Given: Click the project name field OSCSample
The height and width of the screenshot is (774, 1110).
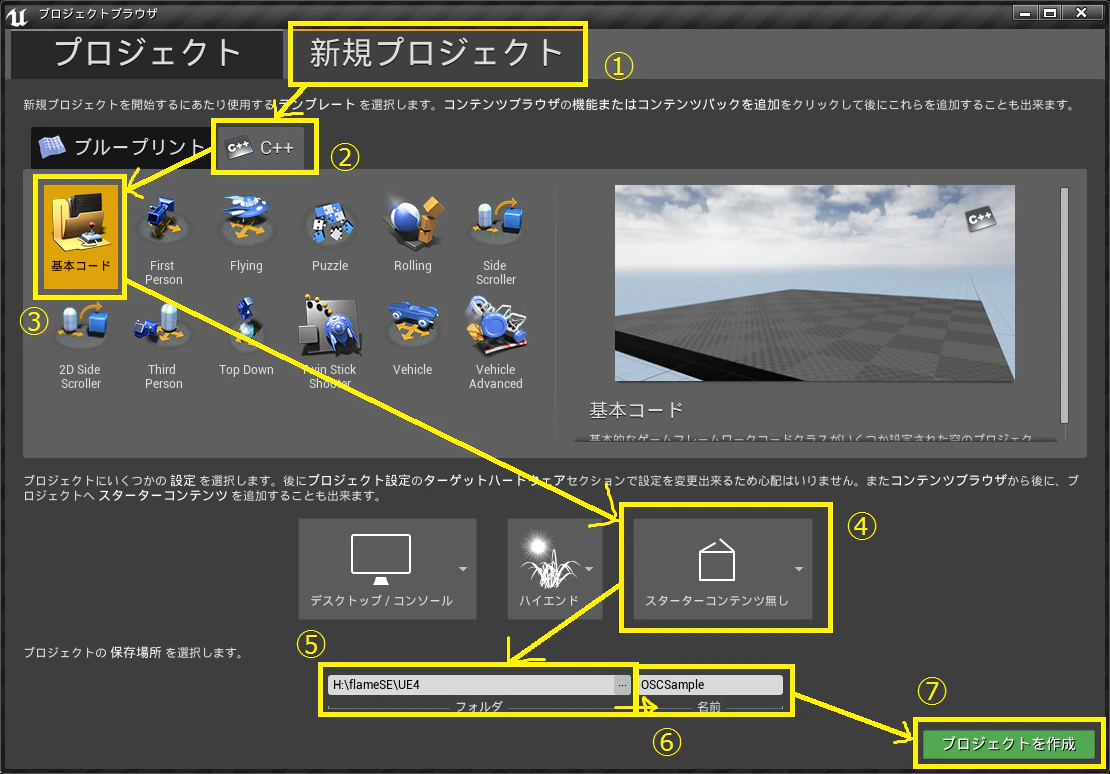Looking at the screenshot, I should (x=709, y=685).
